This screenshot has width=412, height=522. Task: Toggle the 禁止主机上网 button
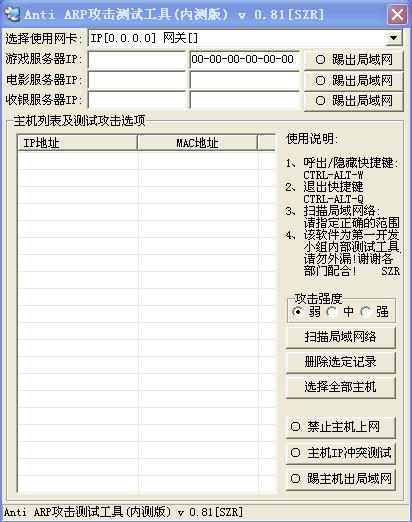click(x=340, y=427)
